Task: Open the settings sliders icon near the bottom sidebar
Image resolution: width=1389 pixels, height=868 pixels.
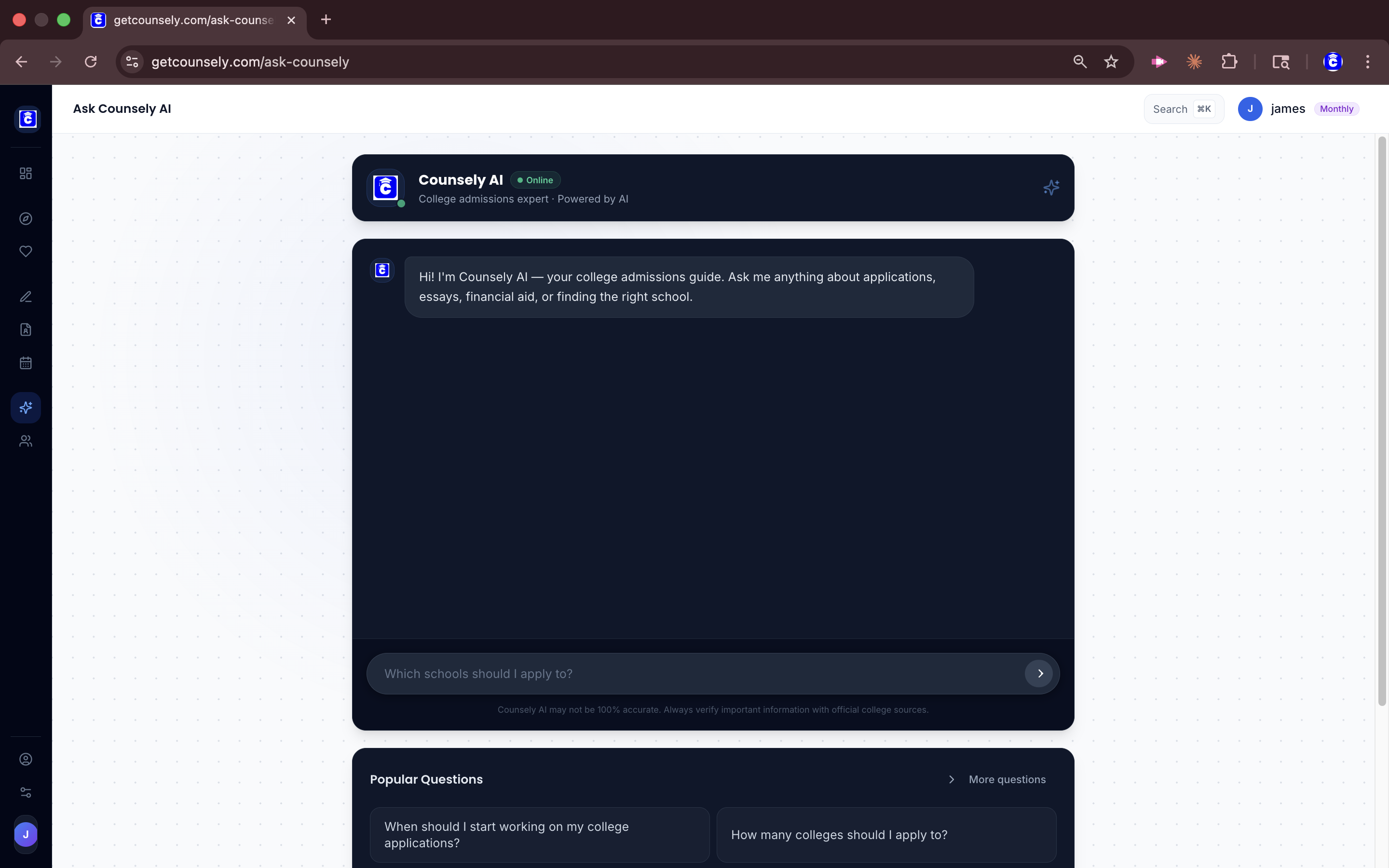Action: (25, 792)
